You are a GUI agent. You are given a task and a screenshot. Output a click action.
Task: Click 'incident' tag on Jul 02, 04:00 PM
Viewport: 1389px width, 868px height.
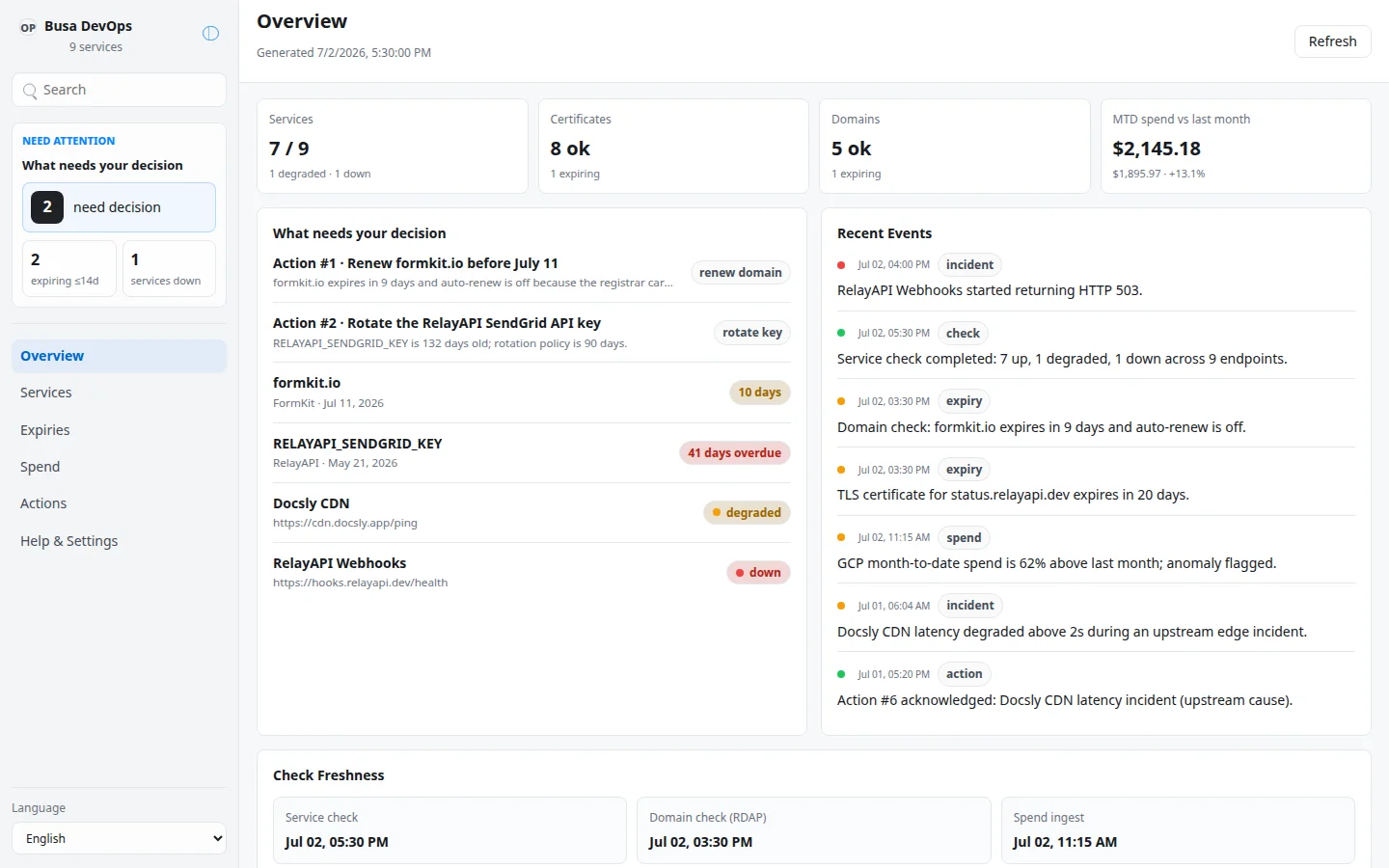point(969,265)
